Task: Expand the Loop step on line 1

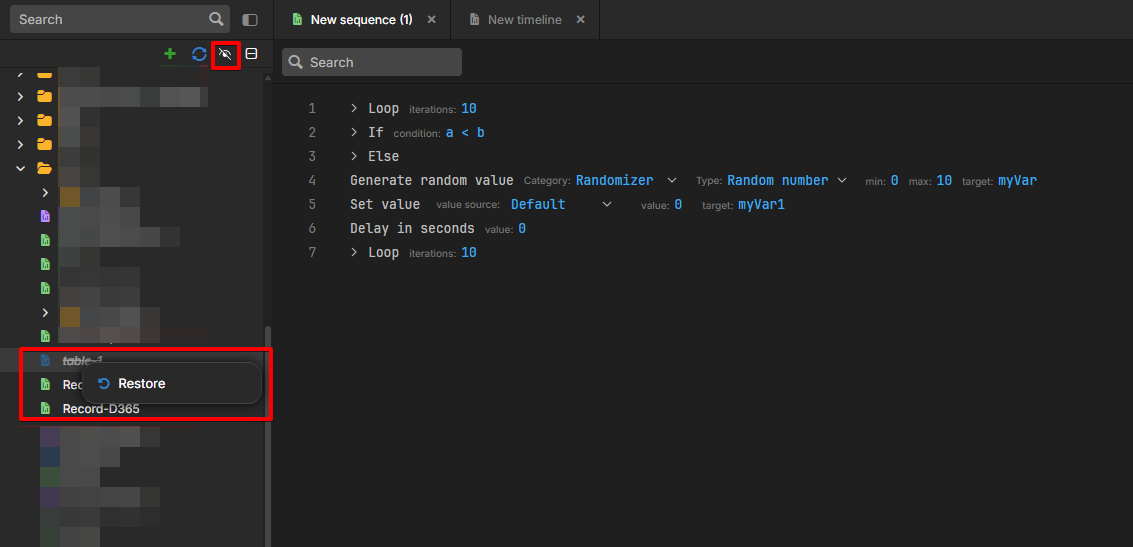Action: pos(354,108)
